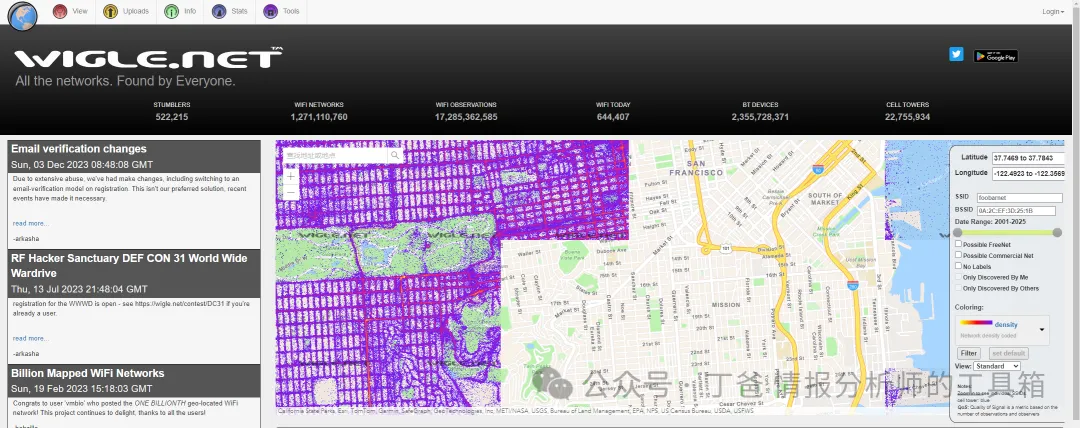
Task: Click the SOUTH OF MARKET map label
Action: [x=825, y=199]
